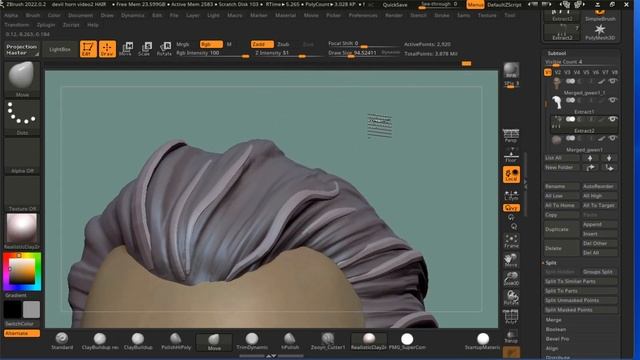Choose StartupMaterial on bottom shelf
The width and height of the screenshot is (640, 360).
[x=483, y=341]
